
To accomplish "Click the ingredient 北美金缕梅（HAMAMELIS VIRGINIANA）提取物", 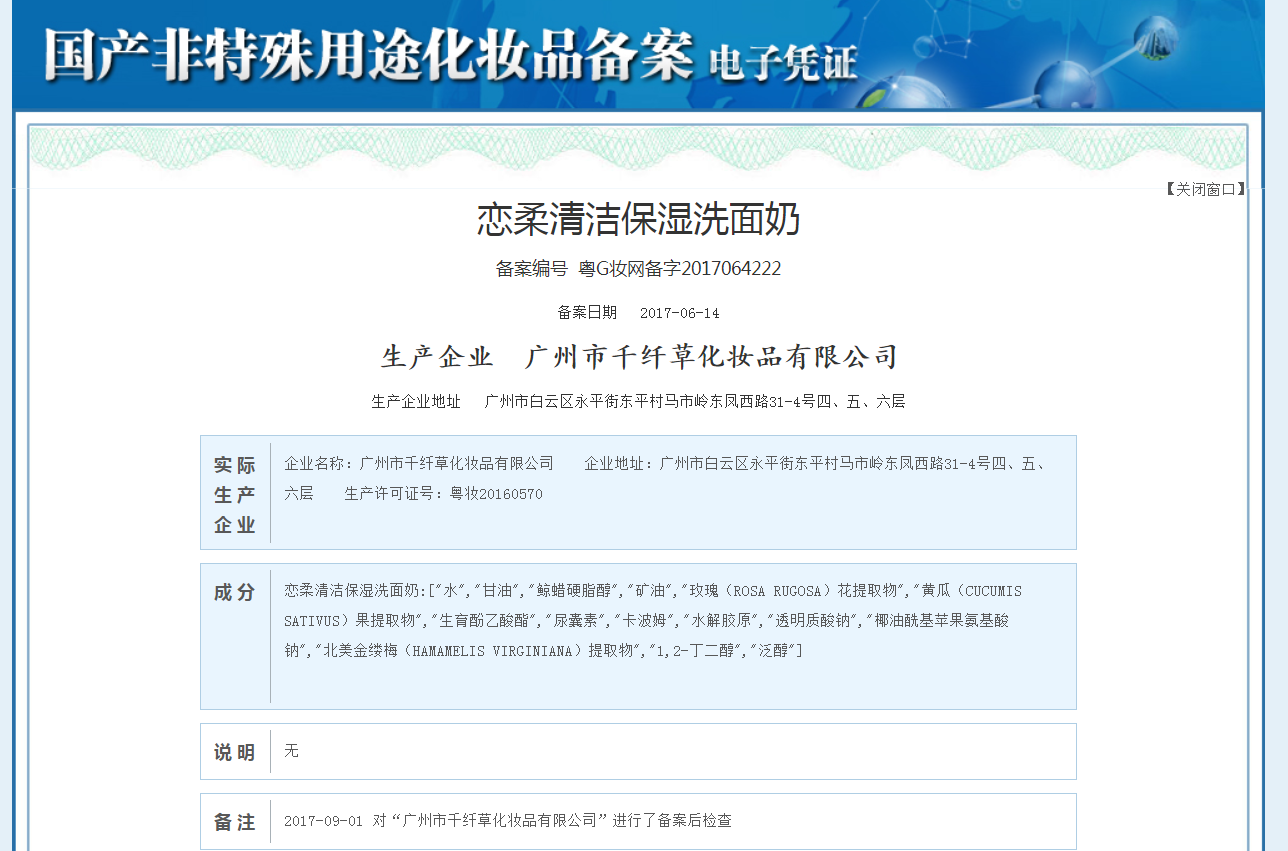I will point(479,651).
